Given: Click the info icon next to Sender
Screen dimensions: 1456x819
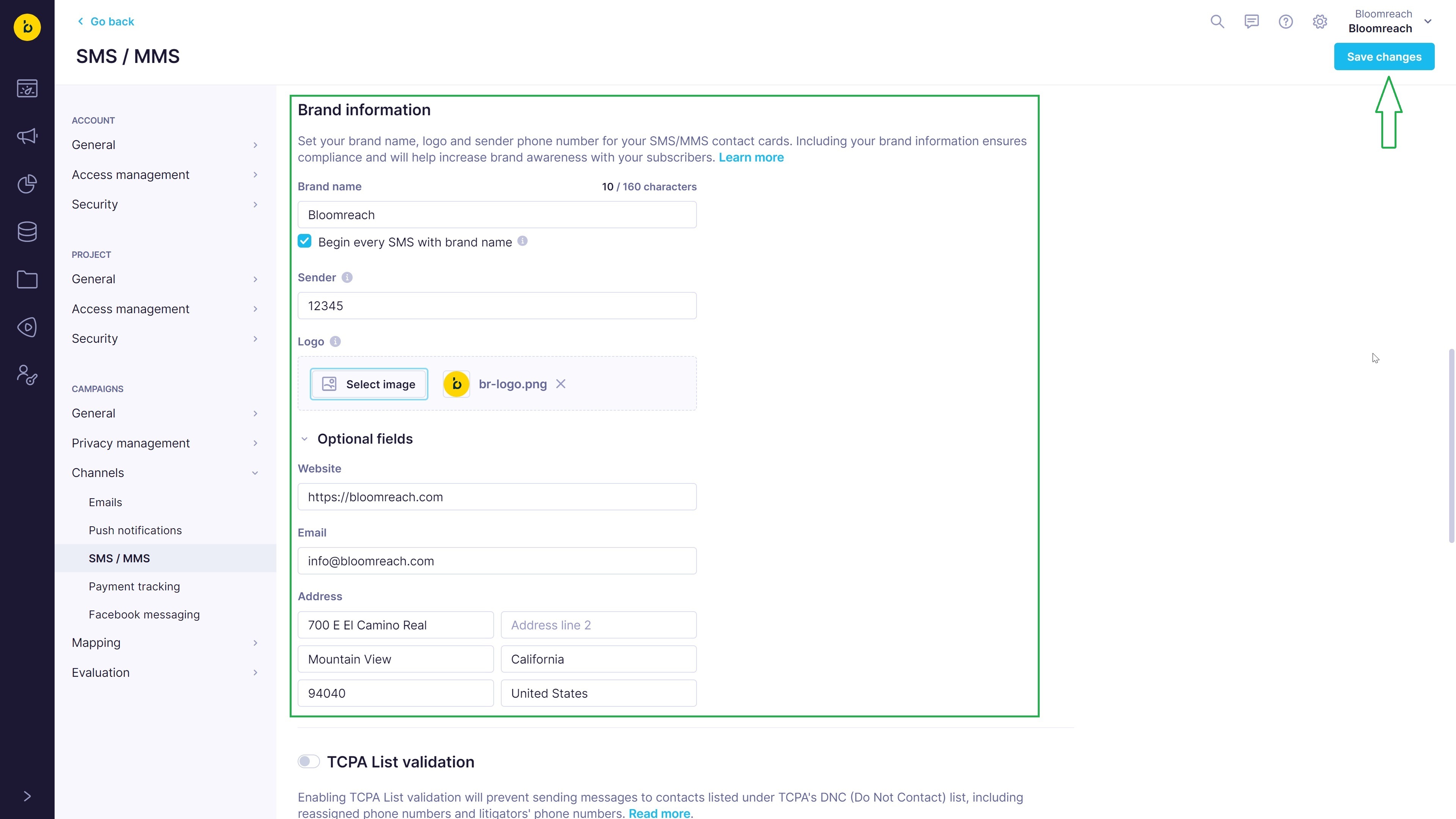Looking at the screenshot, I should pos(347,278).
